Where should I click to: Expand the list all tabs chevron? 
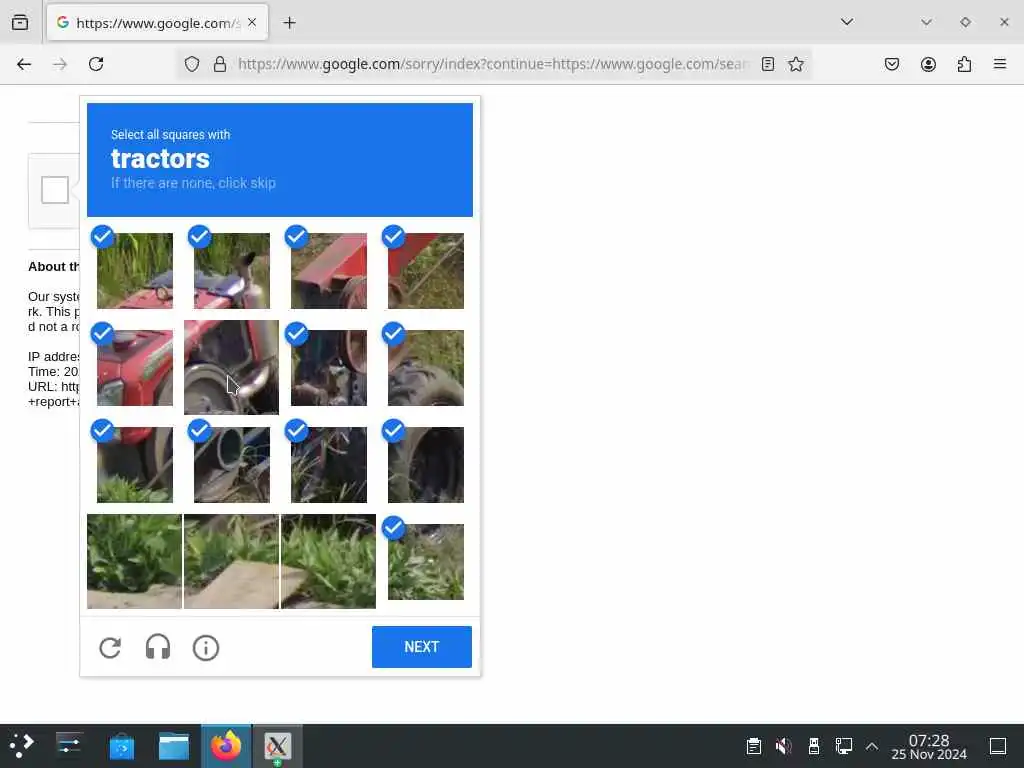847,22
